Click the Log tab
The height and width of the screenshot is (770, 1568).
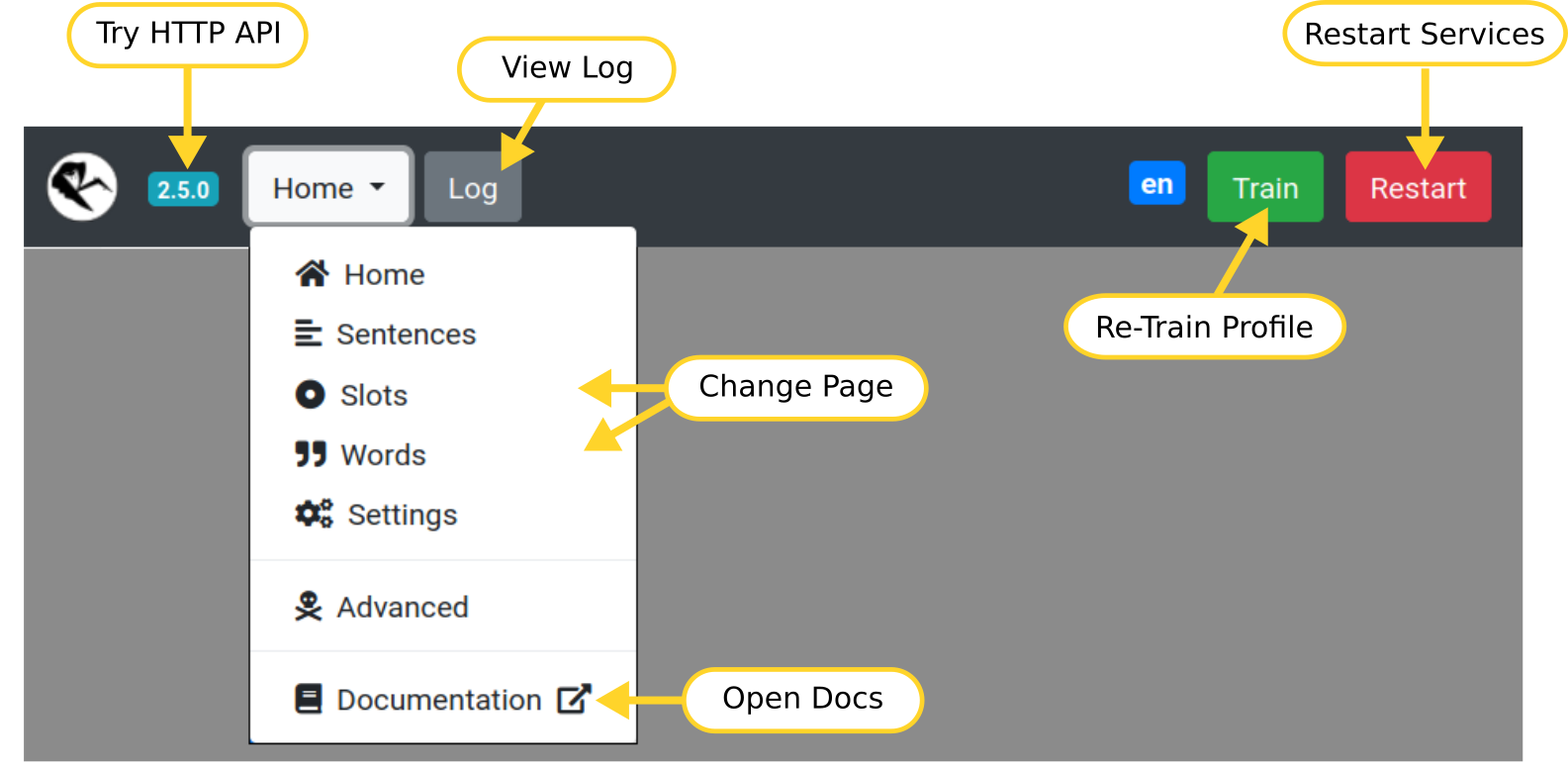click(x=472, y=187)
